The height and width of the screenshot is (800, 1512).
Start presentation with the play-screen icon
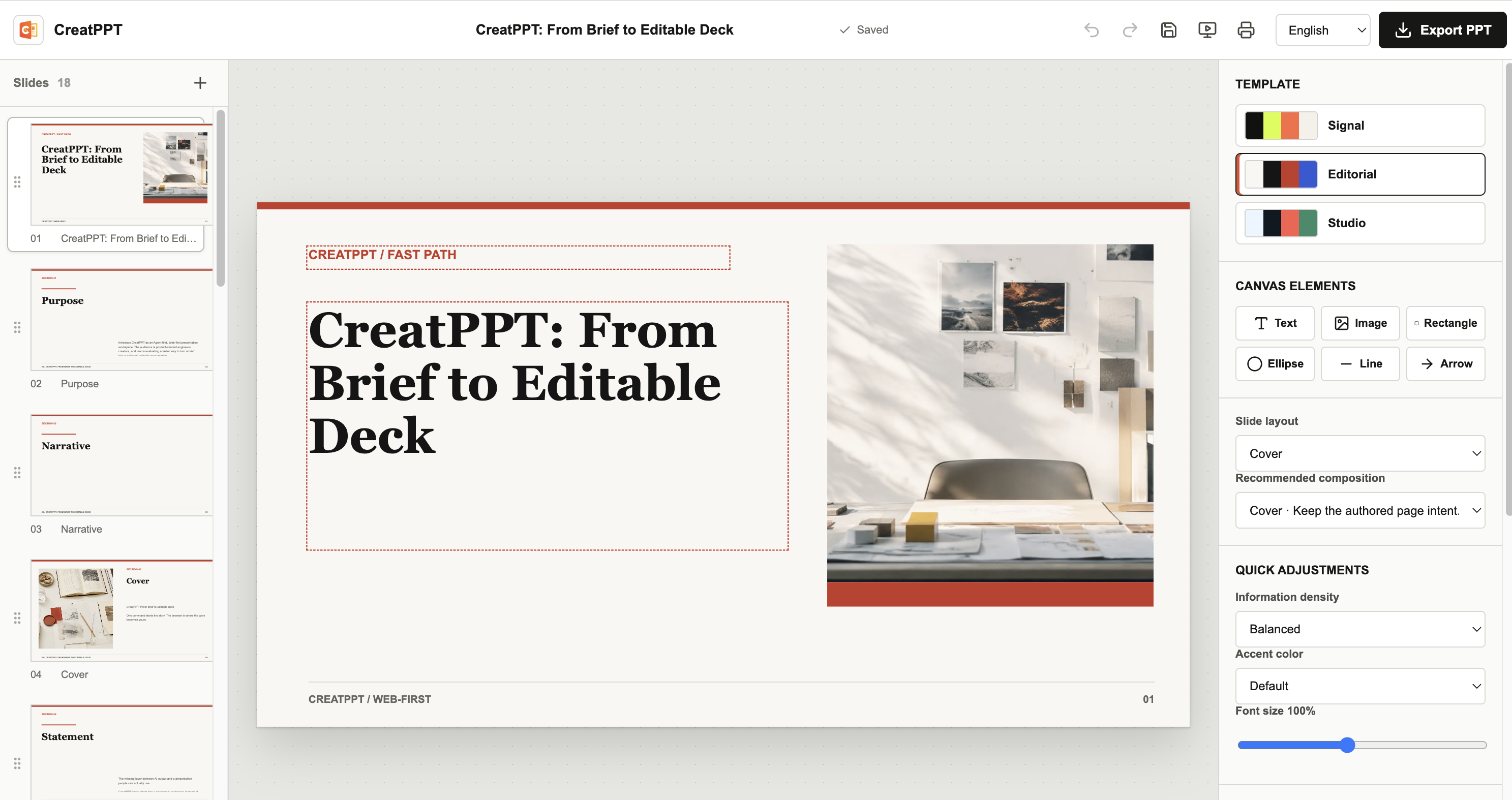[1207, 30]
